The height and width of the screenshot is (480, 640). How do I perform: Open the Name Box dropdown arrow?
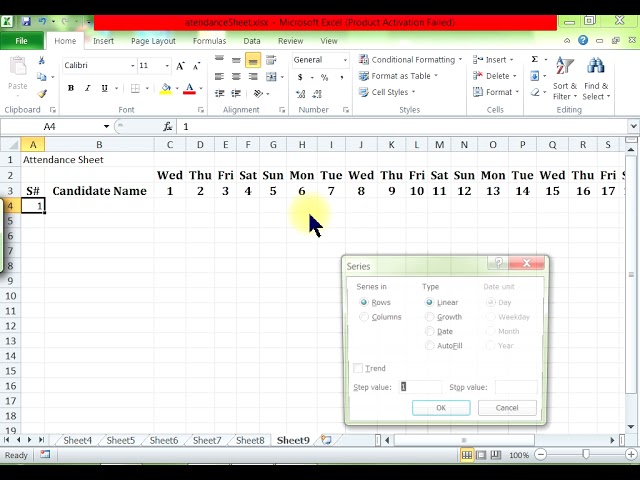106,127
